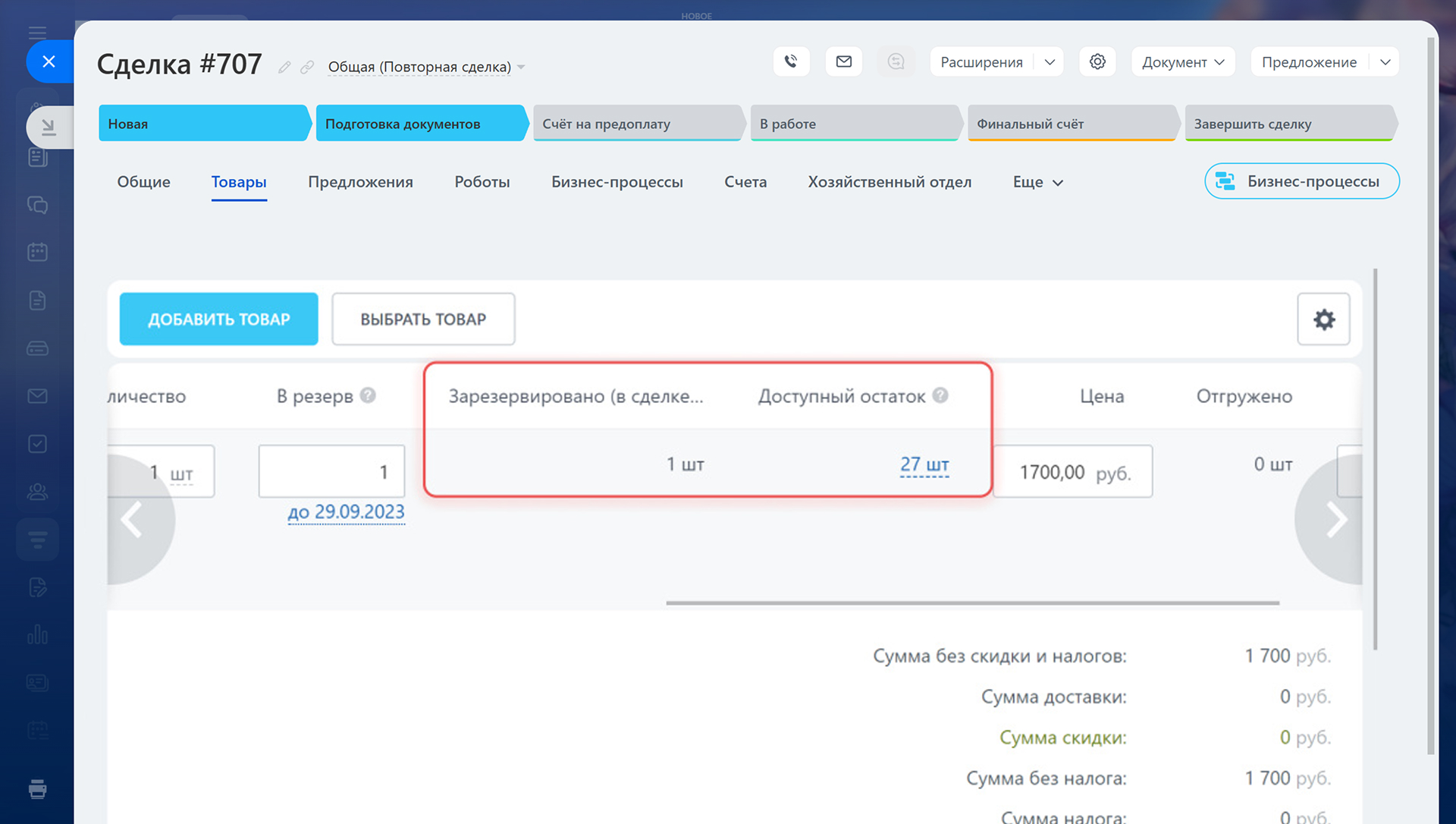Click the printer icon in left sidebar
This screenshot has width=1456, height=824.
(37, 789)
